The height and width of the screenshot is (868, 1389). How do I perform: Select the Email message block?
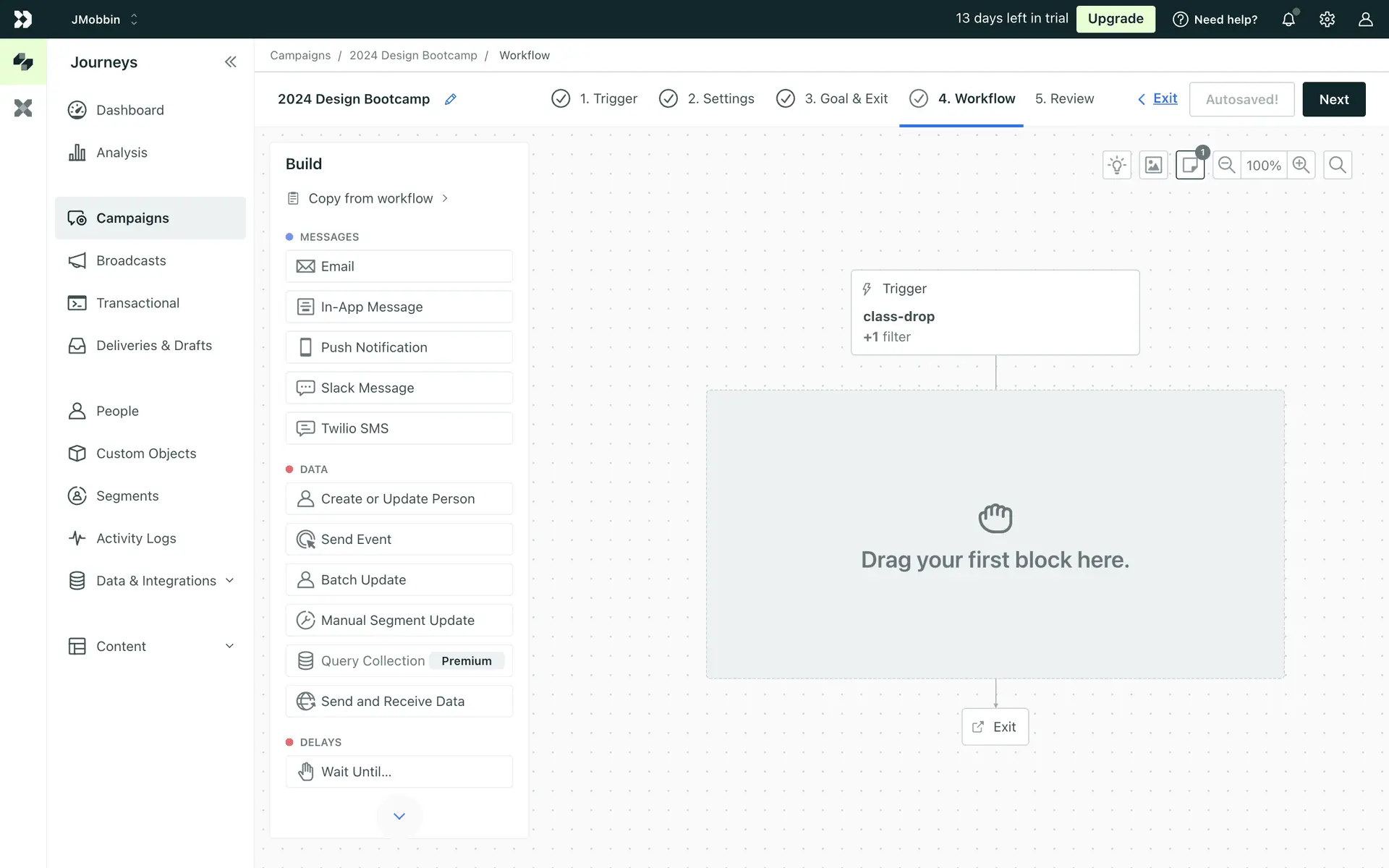pyautogui.click(x=399, y=266)
